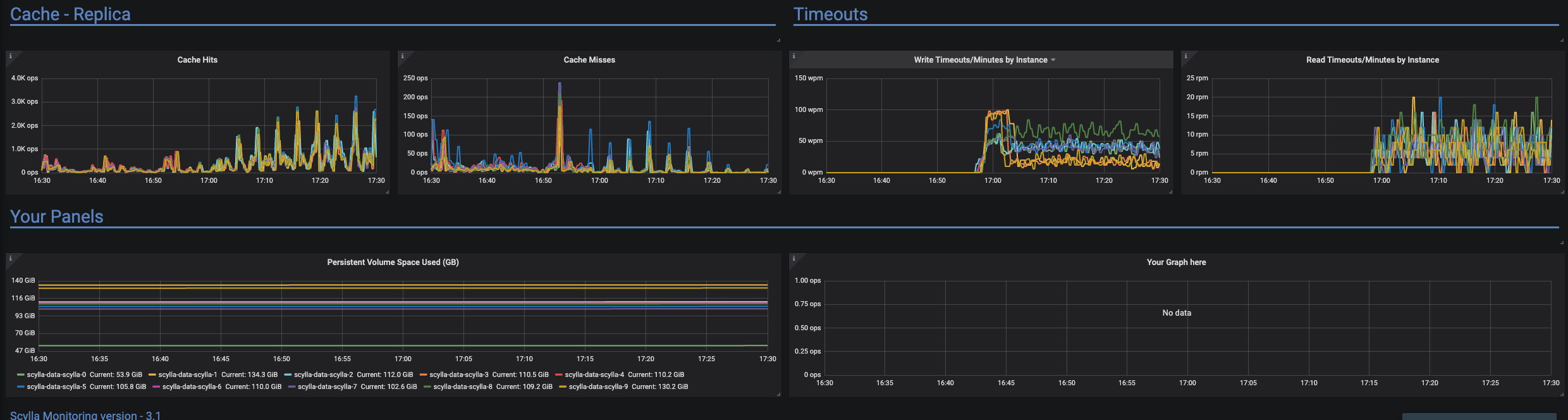Click info icon on Your Graph here panel
Image resolution: width=1568 pixels, height=420 pixels.
(793, 258)
